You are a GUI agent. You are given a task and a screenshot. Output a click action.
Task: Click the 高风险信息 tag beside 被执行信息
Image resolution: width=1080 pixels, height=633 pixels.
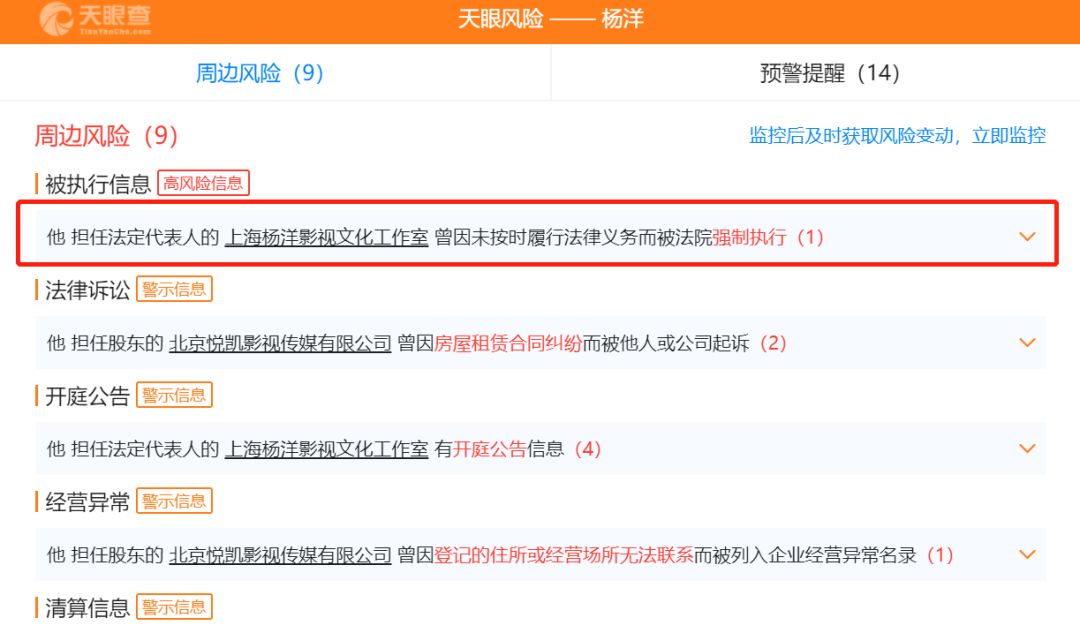tap(203, 183)
